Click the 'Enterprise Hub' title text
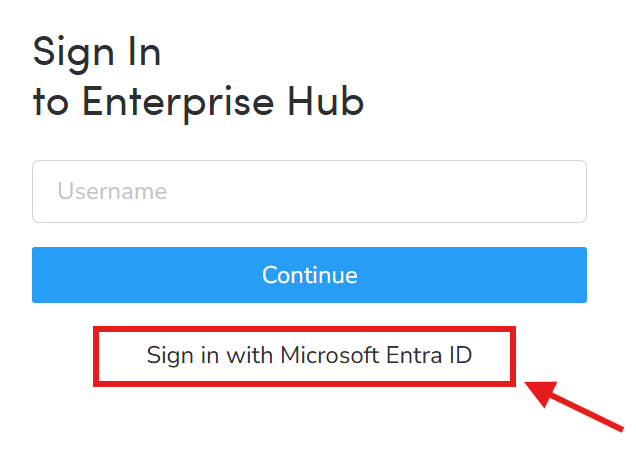 223,102
